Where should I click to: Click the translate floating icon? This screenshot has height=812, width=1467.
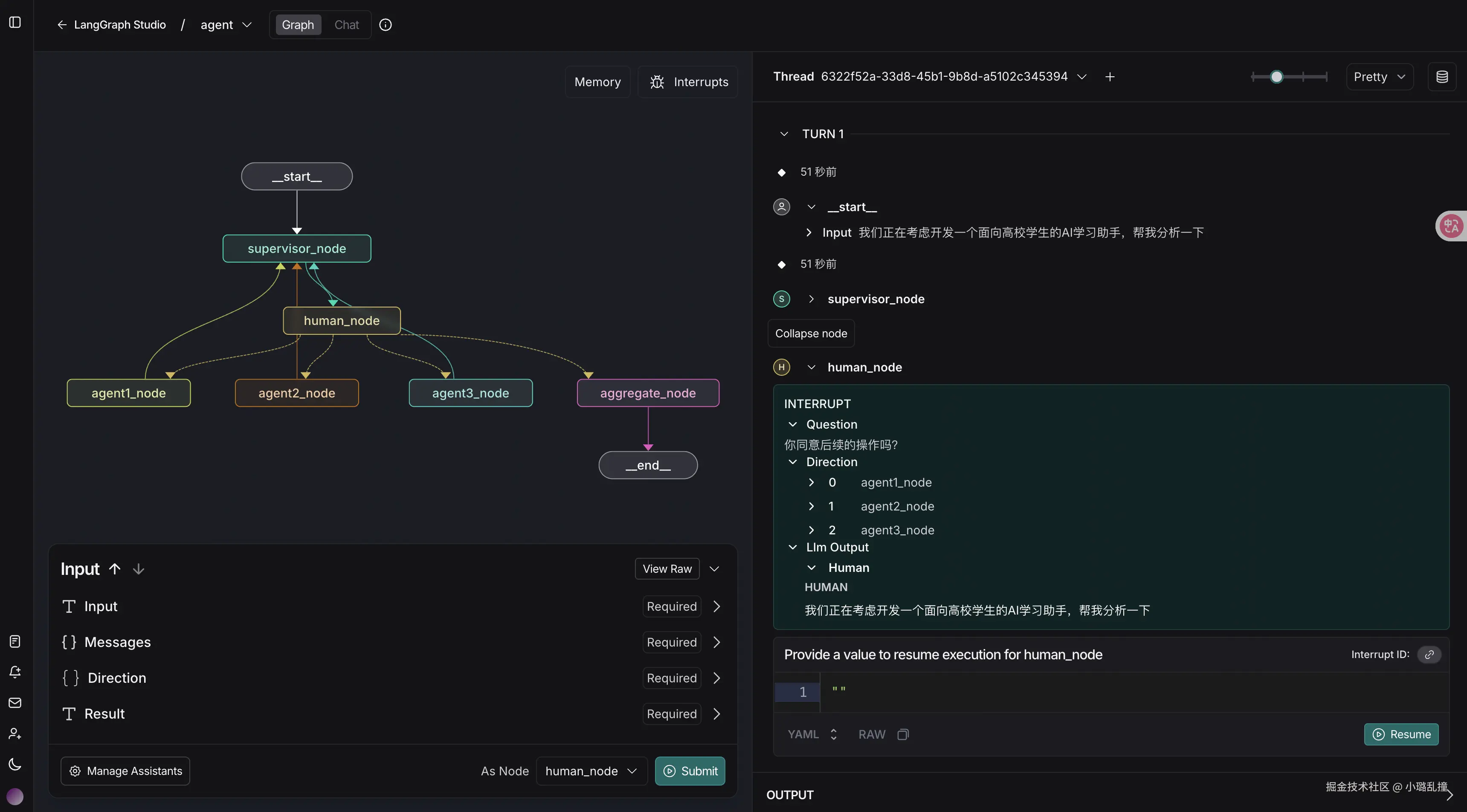pos(1451,226)
